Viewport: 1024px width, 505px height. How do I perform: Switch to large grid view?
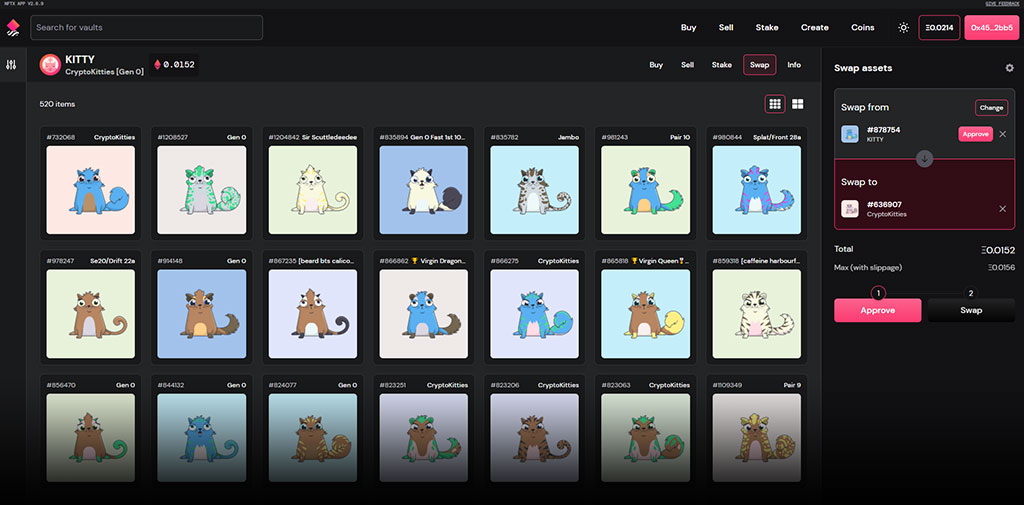tap(798, 104)
